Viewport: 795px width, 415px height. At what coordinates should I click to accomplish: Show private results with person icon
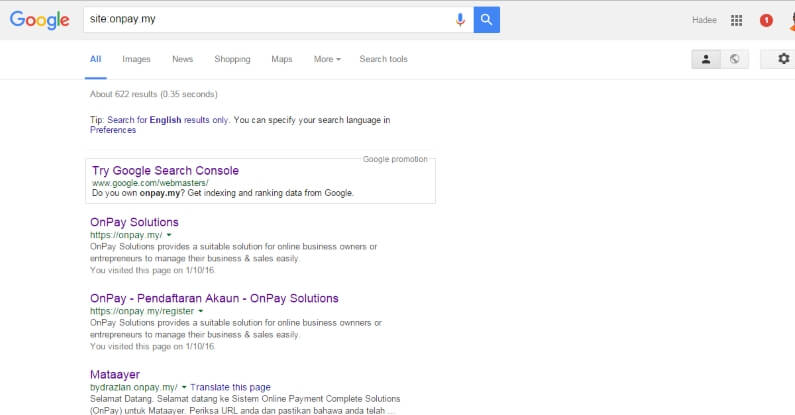point(706,59)
